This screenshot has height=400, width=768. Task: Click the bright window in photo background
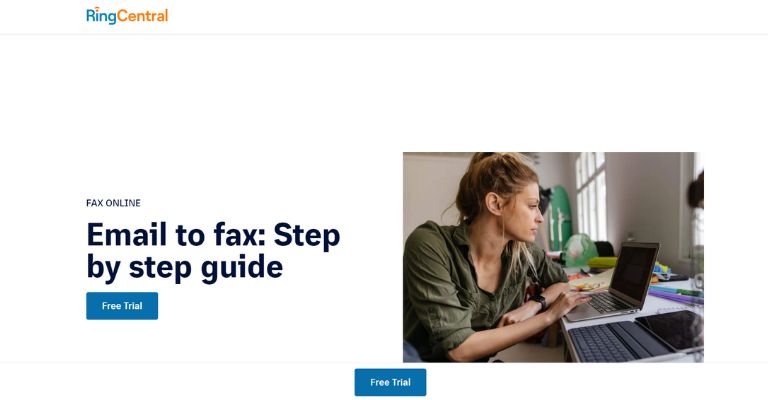point(591,196)
